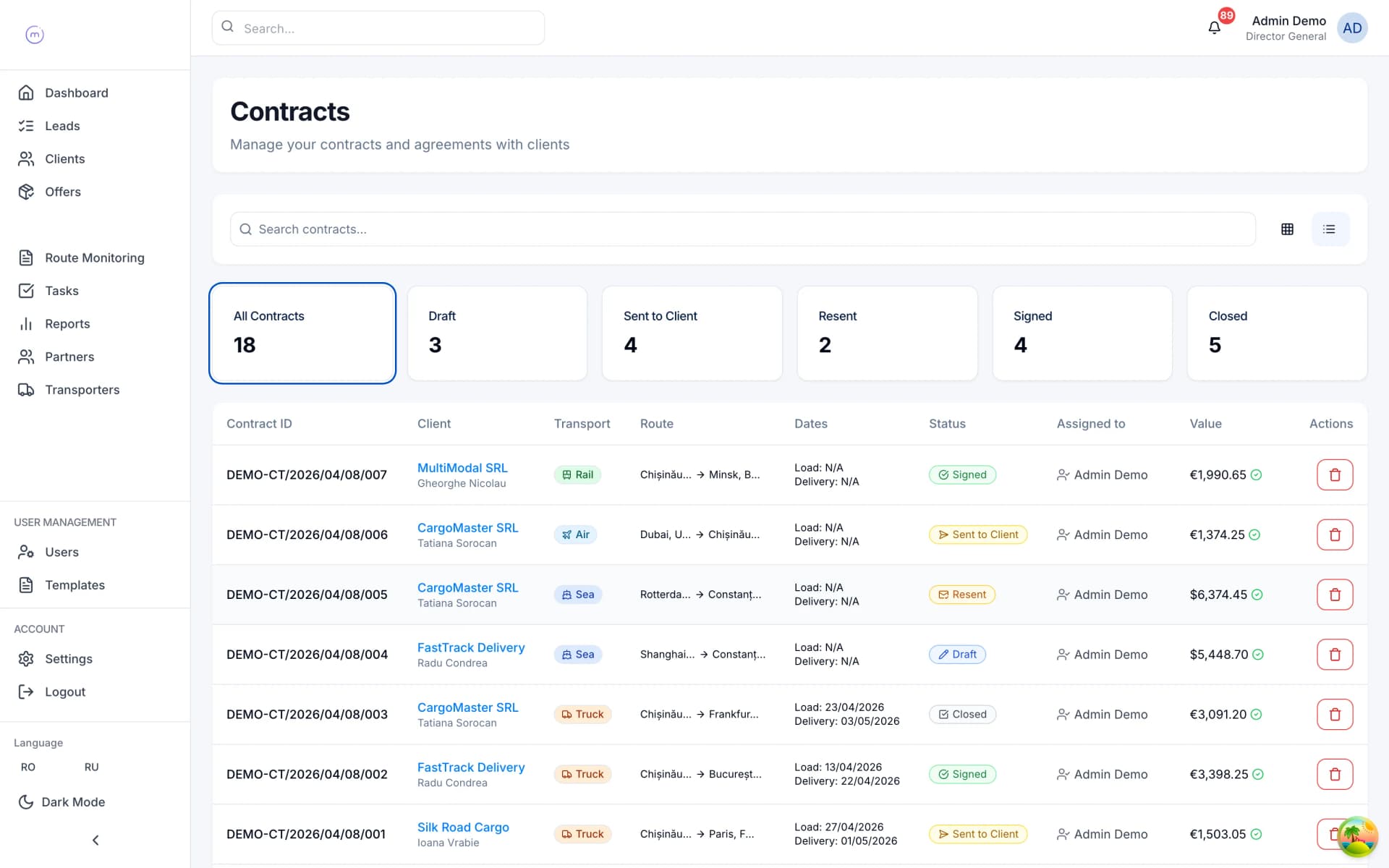Viewport: 1389px width, 868px height.
Task: Open Silk Road Cargo client link
Action: [x=463, y=827]
